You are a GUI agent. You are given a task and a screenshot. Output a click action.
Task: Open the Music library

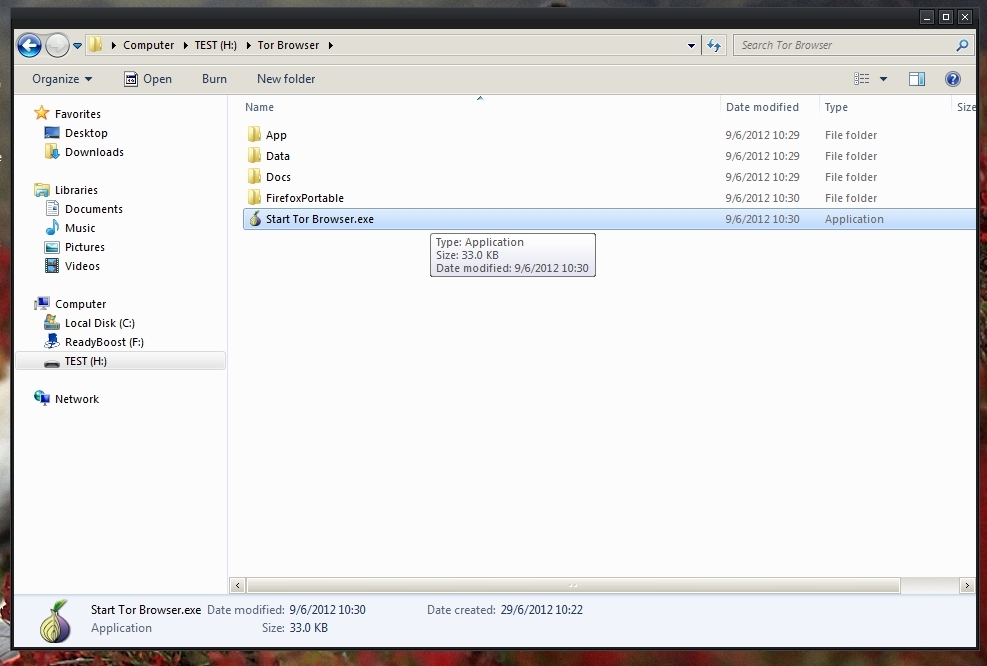80,228
